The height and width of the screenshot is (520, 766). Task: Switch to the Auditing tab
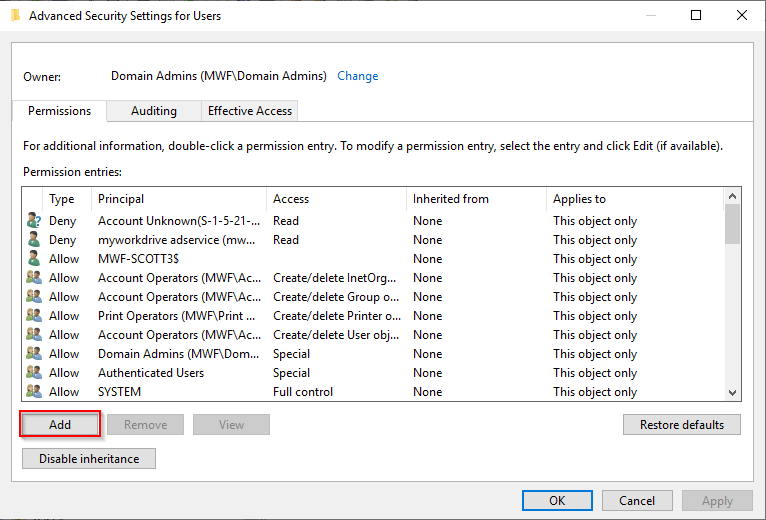pos(153,111)
